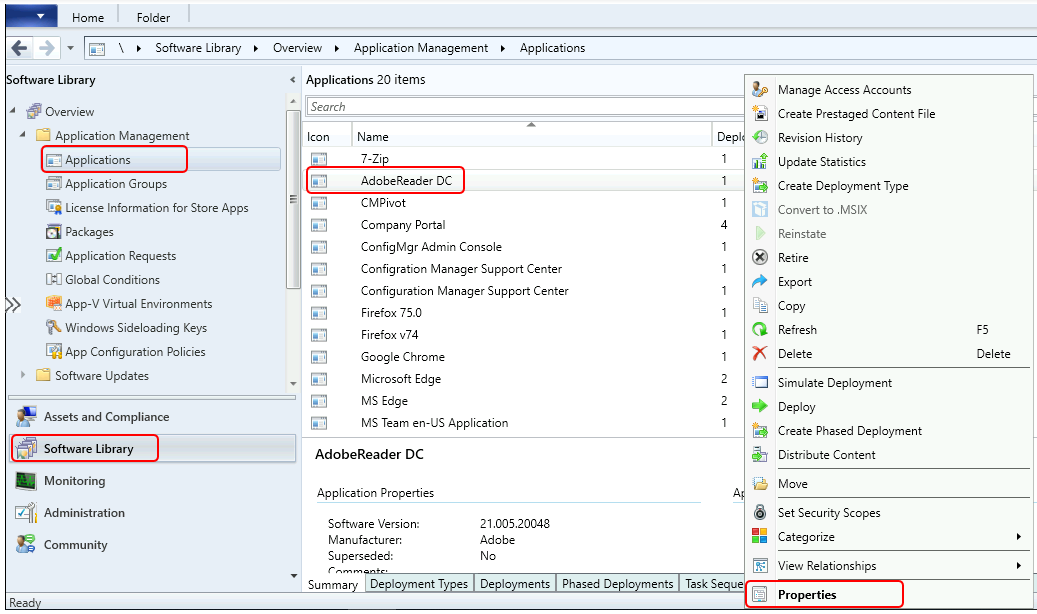Image resolution: width=1037 pixels, height=614 pixels.
Task: Switch to the Folder ribbon tab
Action: pyautogui.click(x=152, y=17)
